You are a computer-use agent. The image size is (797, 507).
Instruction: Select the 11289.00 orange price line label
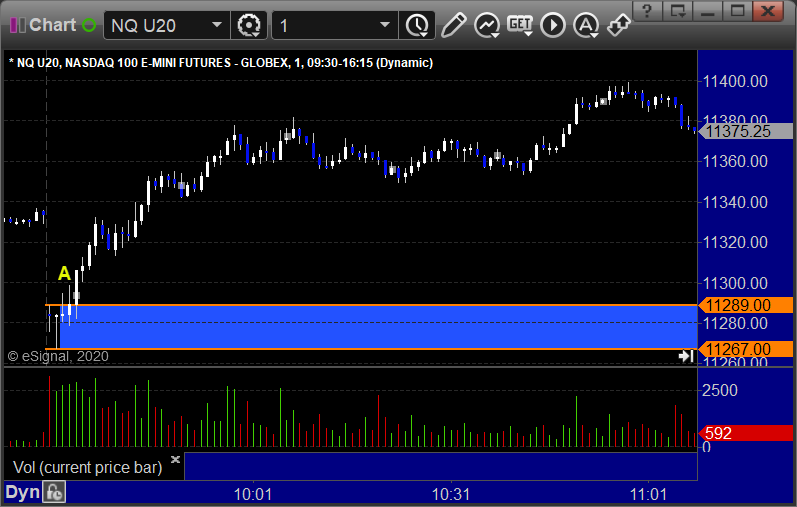[x=746, y=305]
